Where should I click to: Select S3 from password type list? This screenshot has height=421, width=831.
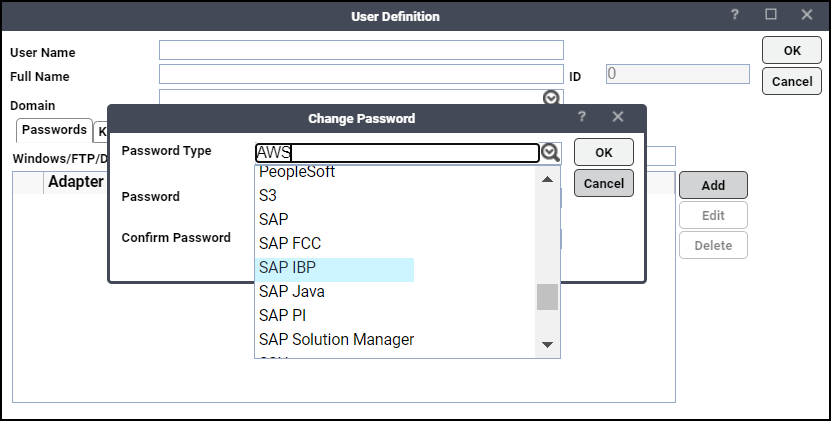tap(268, 196)
